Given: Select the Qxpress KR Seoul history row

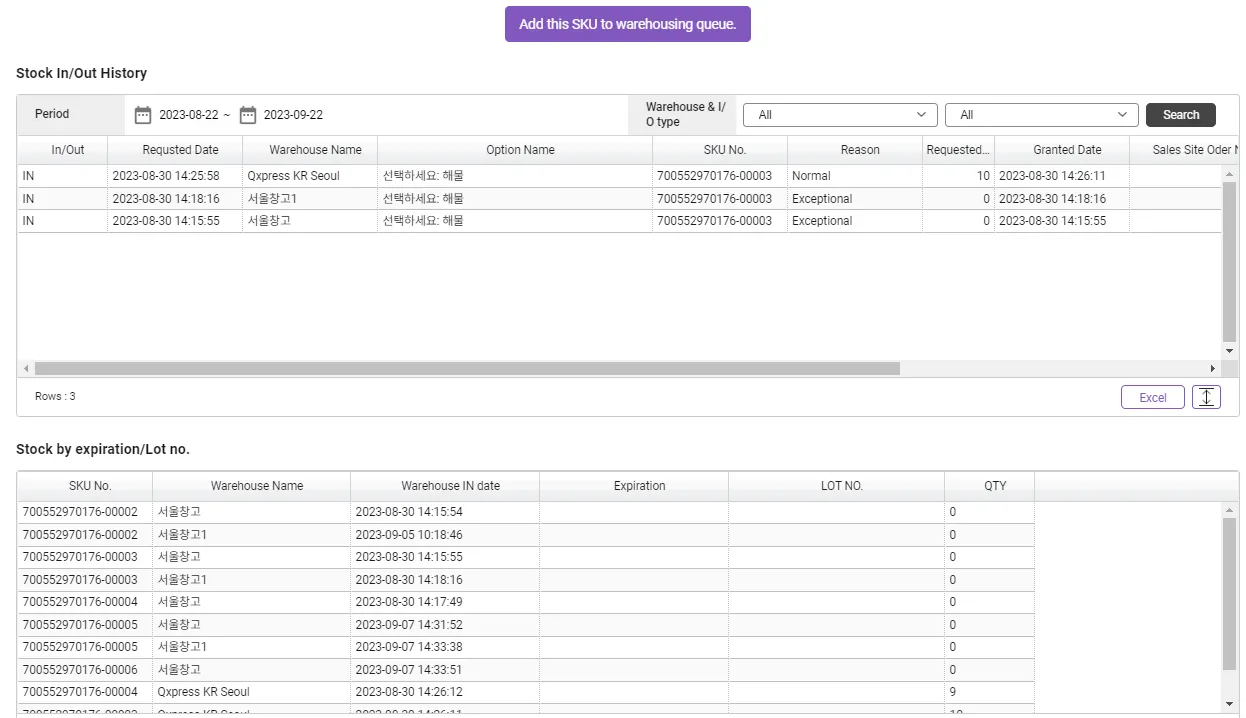Looking at the screenshot, I should 294,176.
